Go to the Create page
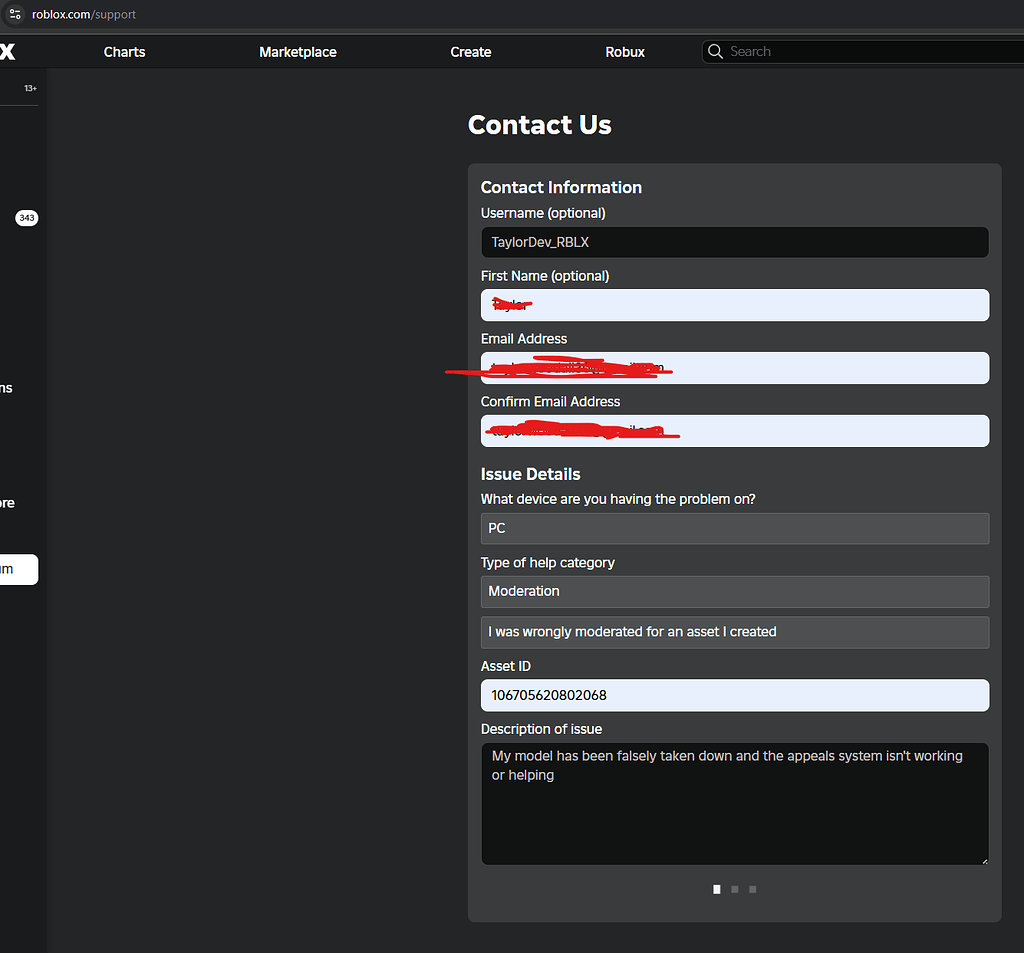This screenshot has width=1024, height=953. (x=471, y=52)
